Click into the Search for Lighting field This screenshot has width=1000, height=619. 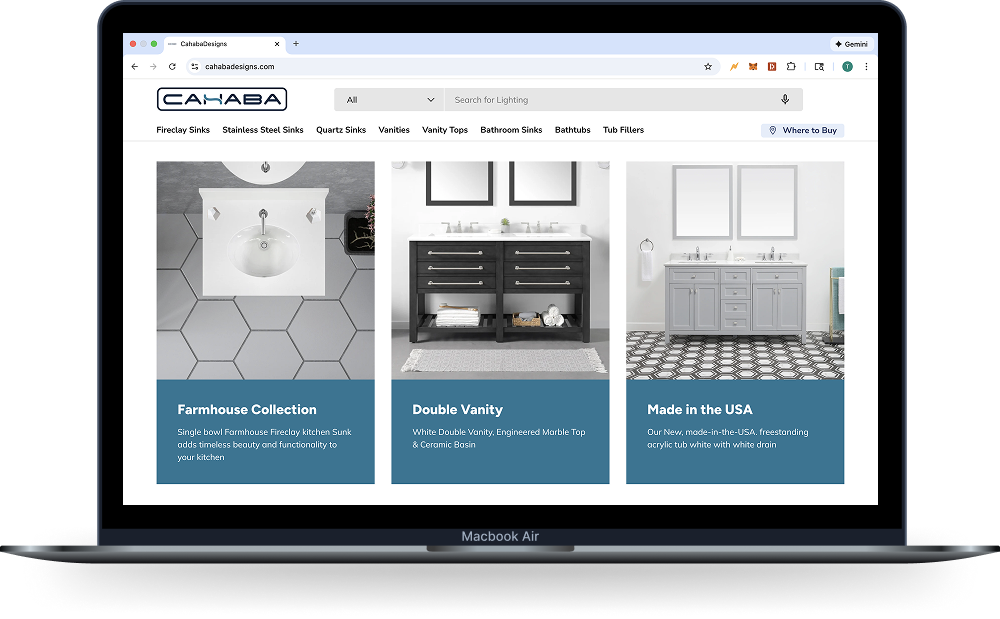pyautogui.click(x=610, y=100)
